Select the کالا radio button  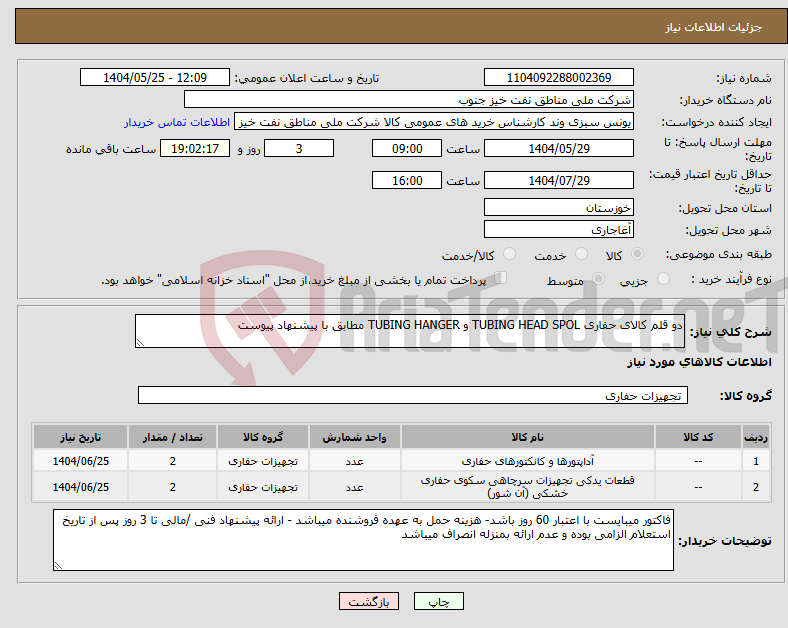coord(637,254)
